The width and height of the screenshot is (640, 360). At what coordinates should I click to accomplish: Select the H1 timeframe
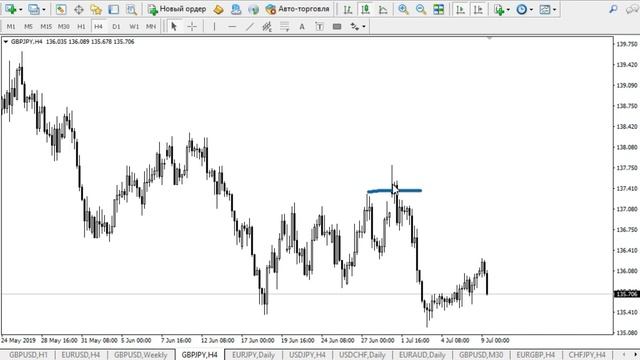pos(81,27)
